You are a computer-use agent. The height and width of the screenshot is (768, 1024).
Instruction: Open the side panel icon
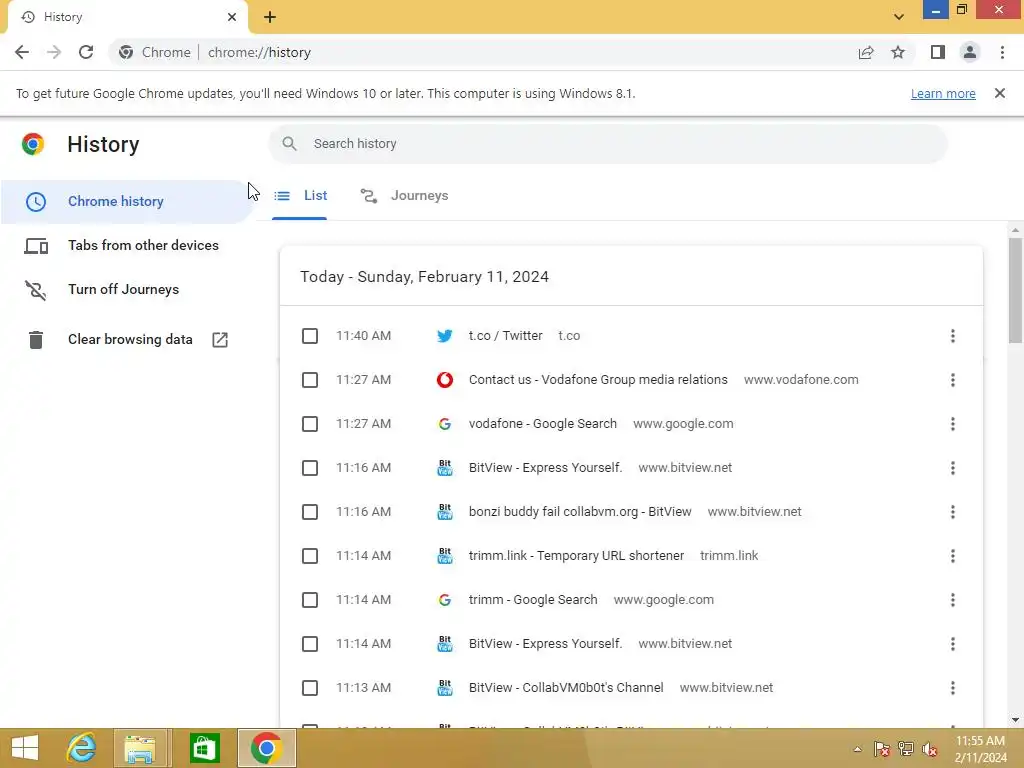coord(938,52)
